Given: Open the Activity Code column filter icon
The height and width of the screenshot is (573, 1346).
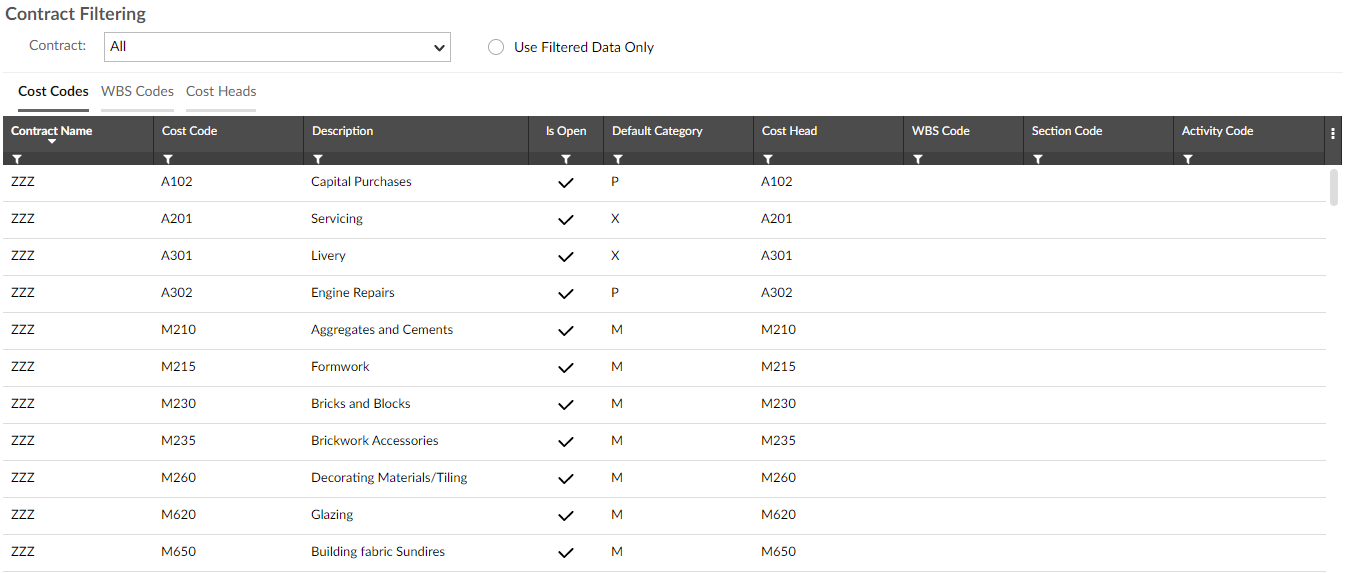Looking at the screenshot, I should [1187, 159].
